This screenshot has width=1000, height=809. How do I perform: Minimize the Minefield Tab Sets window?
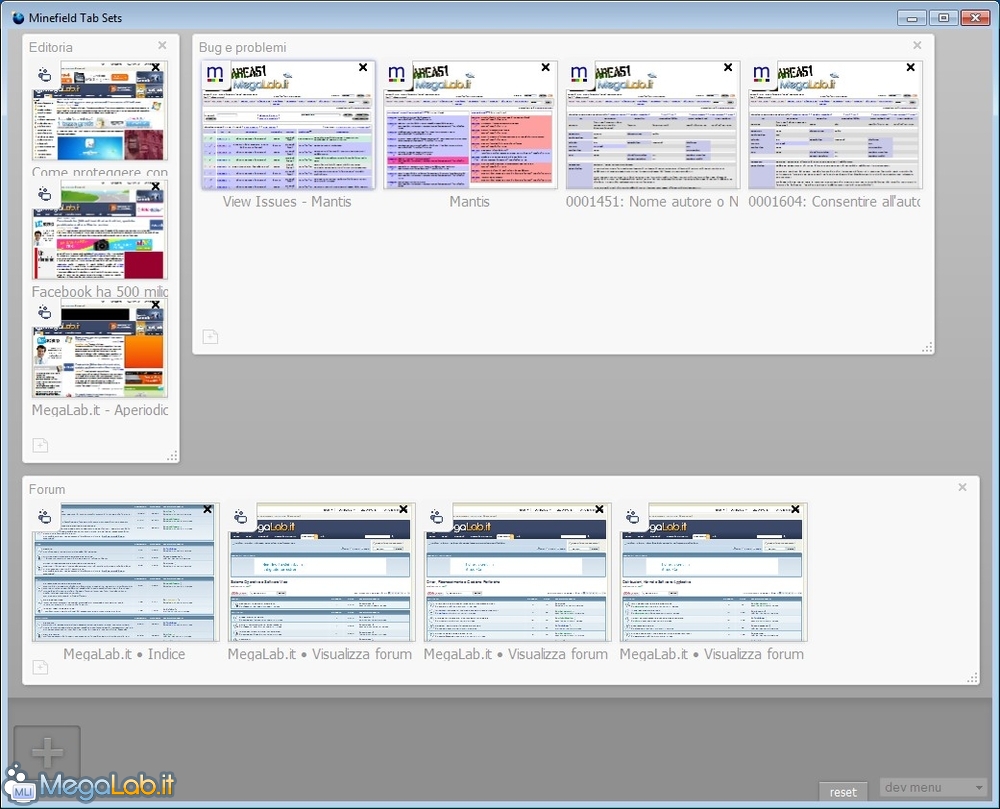tap(912, 18)
